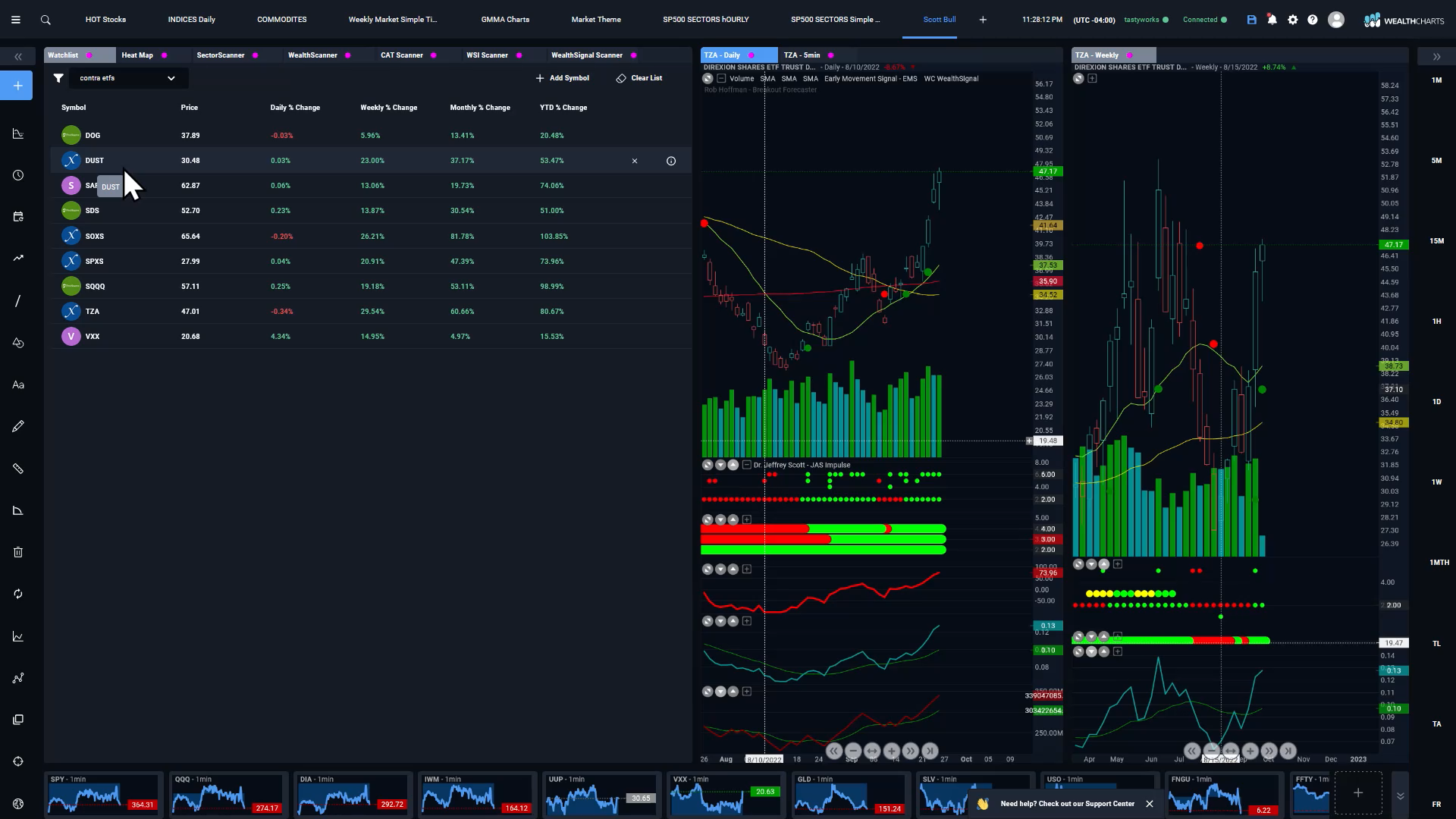Image resolution: width=1456 pixels, height=819 pixels.
Task: Click the search magnifier icon
Action: coord(45,20)
